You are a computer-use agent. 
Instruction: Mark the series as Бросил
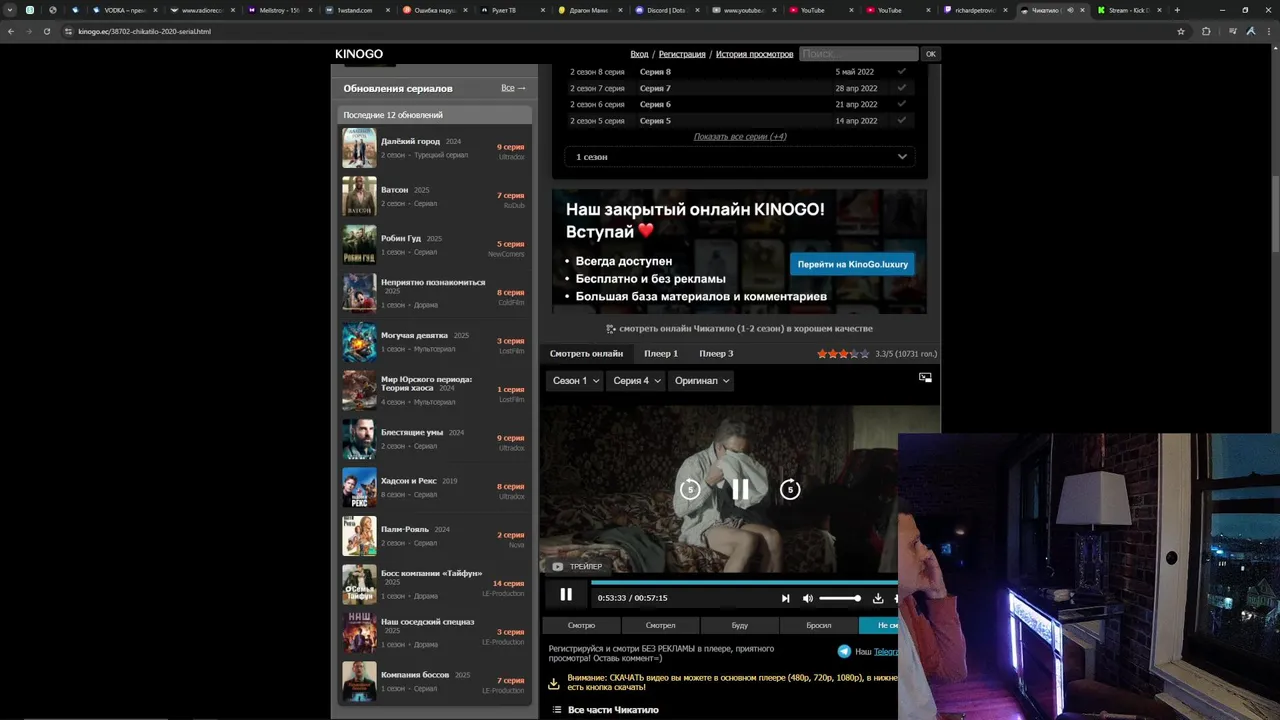pos(819,625)
